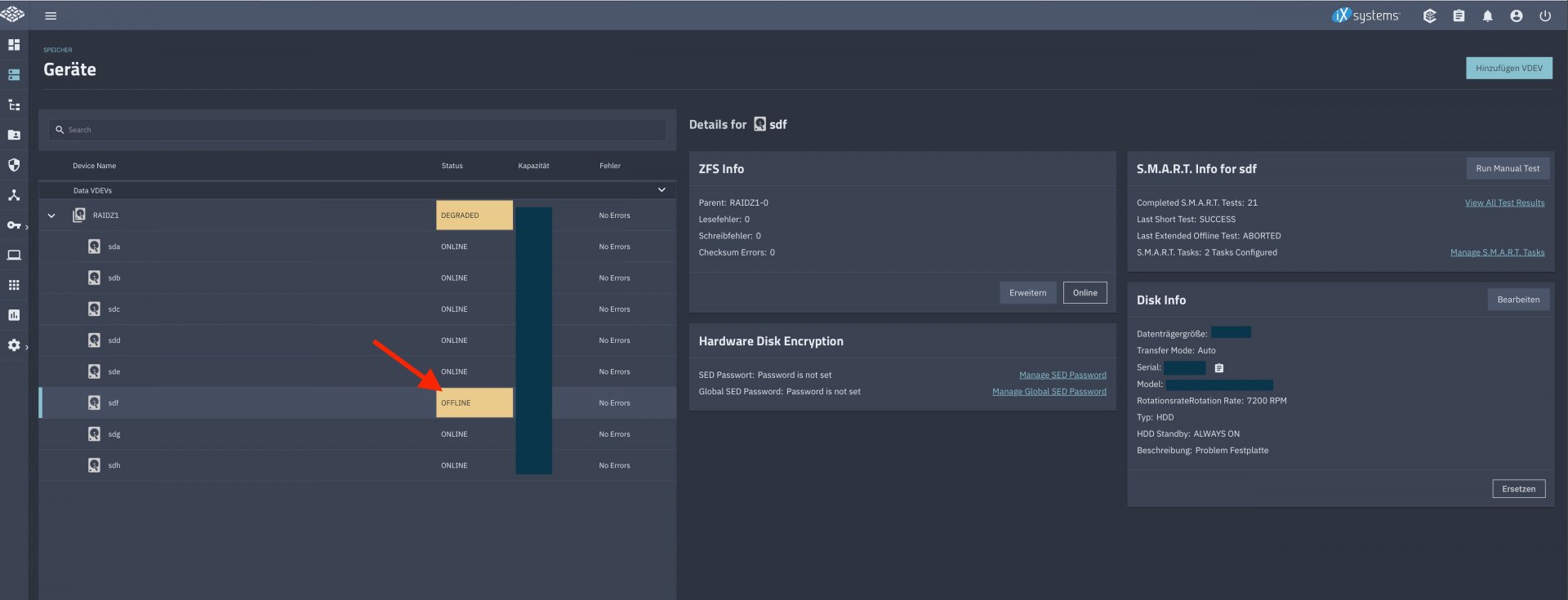Collapse the Data VDEVs section
Screen dimensions: 1568x600
pyautogui.click(x=661, y=190)
